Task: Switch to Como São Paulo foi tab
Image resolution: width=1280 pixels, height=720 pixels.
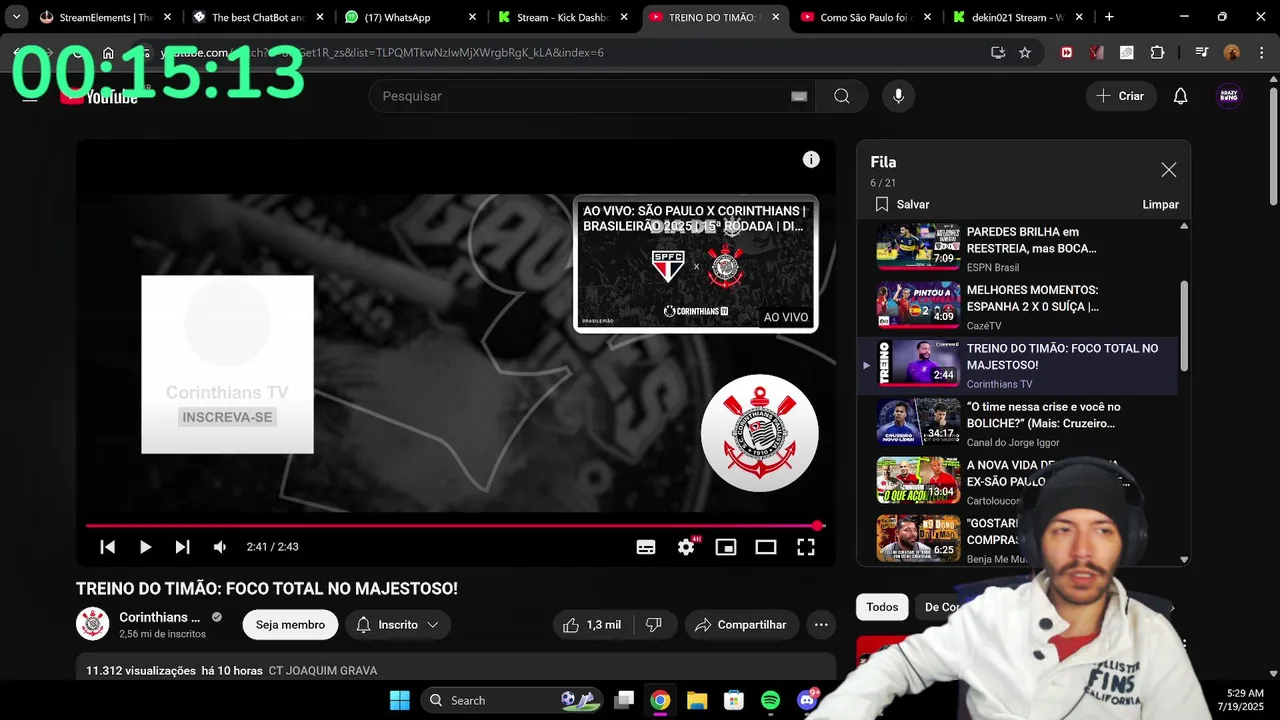Action: coord(866,17)
